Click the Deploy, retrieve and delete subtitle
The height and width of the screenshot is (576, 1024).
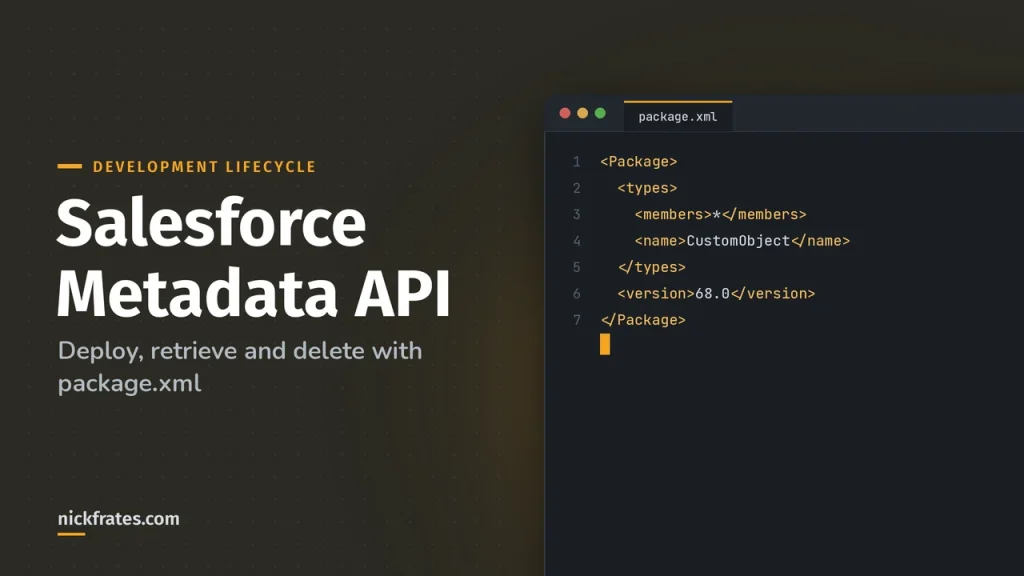240,367
